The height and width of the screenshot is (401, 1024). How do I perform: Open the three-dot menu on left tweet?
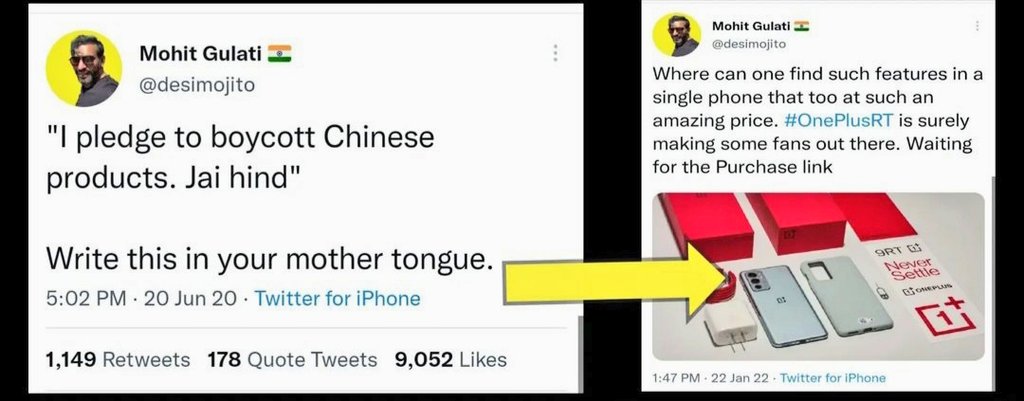[555, 53]
